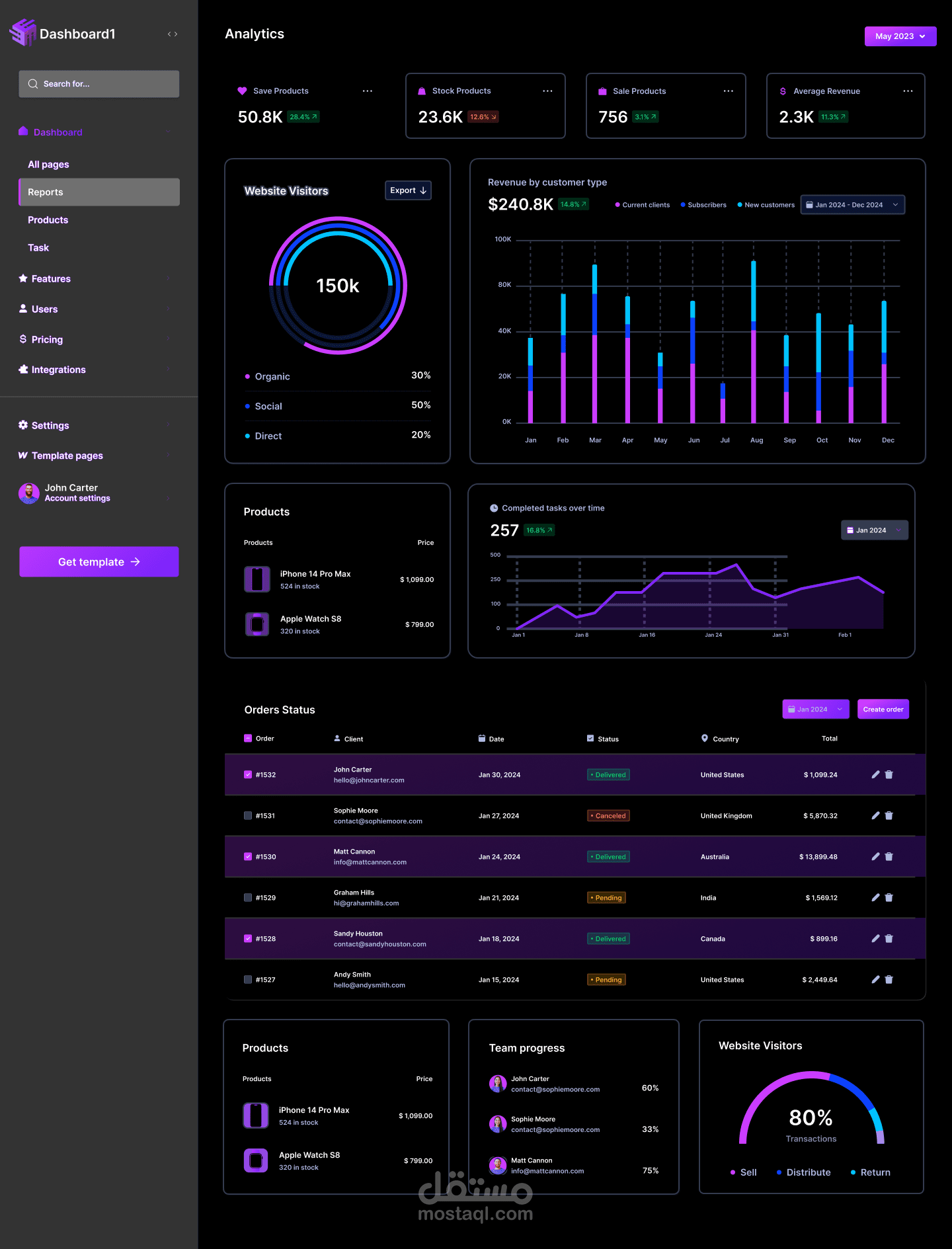This screenshot has width=952, height=1249.
Task: Uncheck order #1528 checkbox
Action: [248, 938]
